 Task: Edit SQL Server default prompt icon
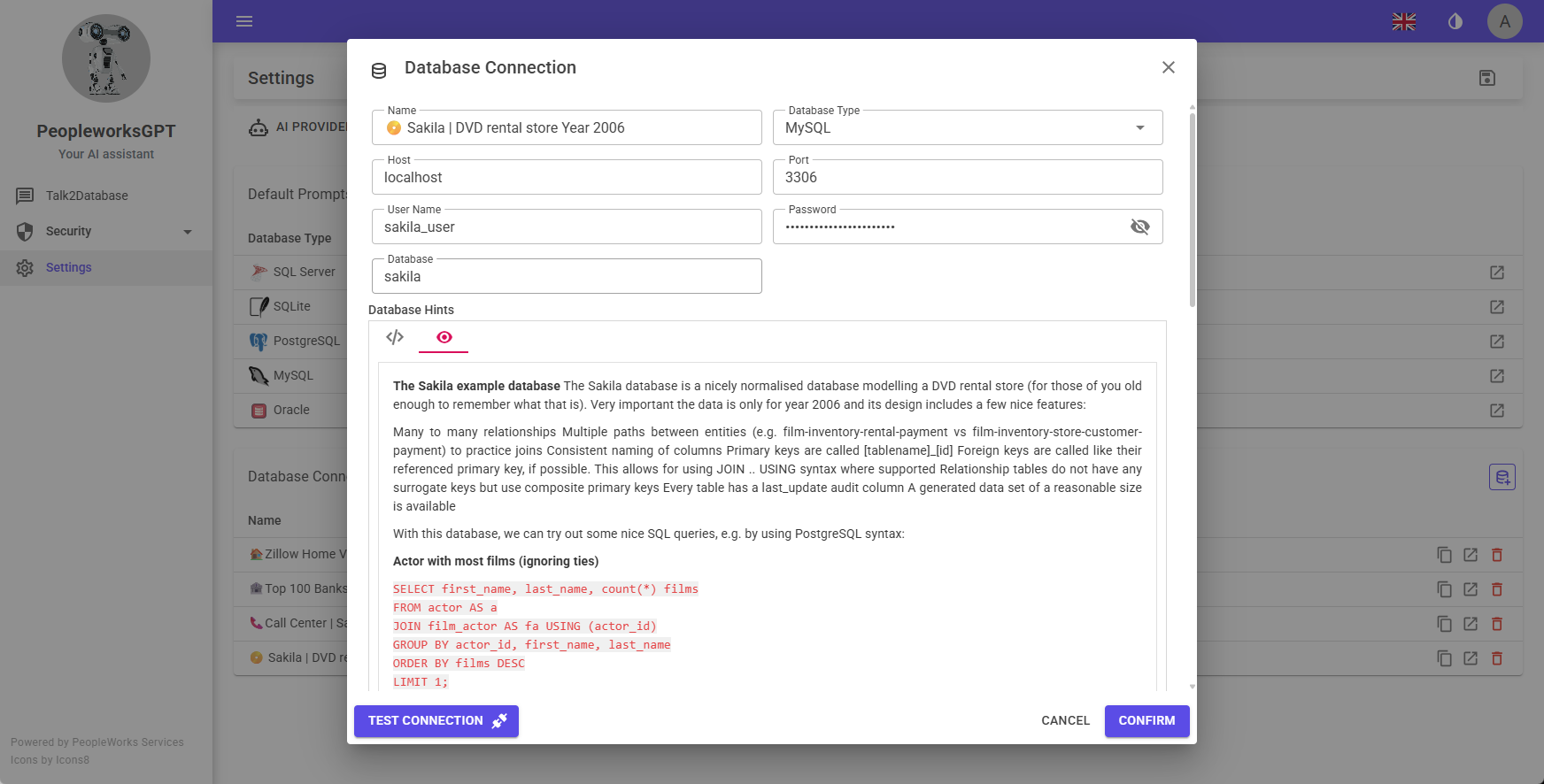tap(1497, 273)
